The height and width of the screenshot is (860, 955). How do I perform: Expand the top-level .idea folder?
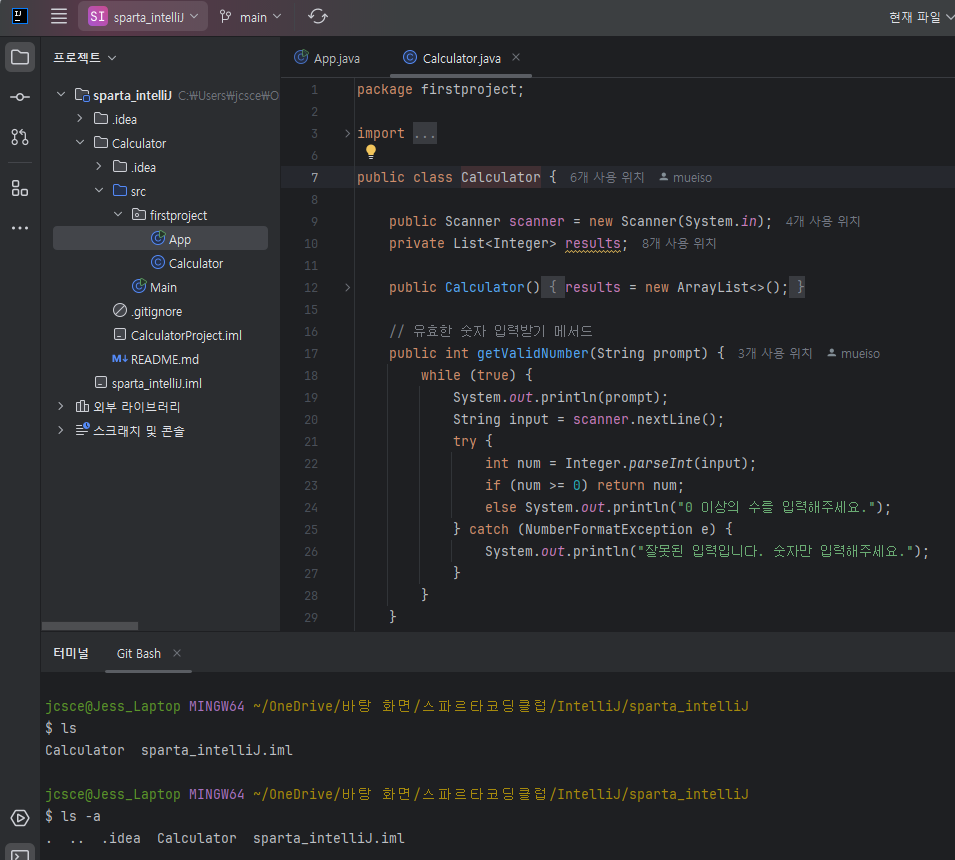[x=80, y=118]
